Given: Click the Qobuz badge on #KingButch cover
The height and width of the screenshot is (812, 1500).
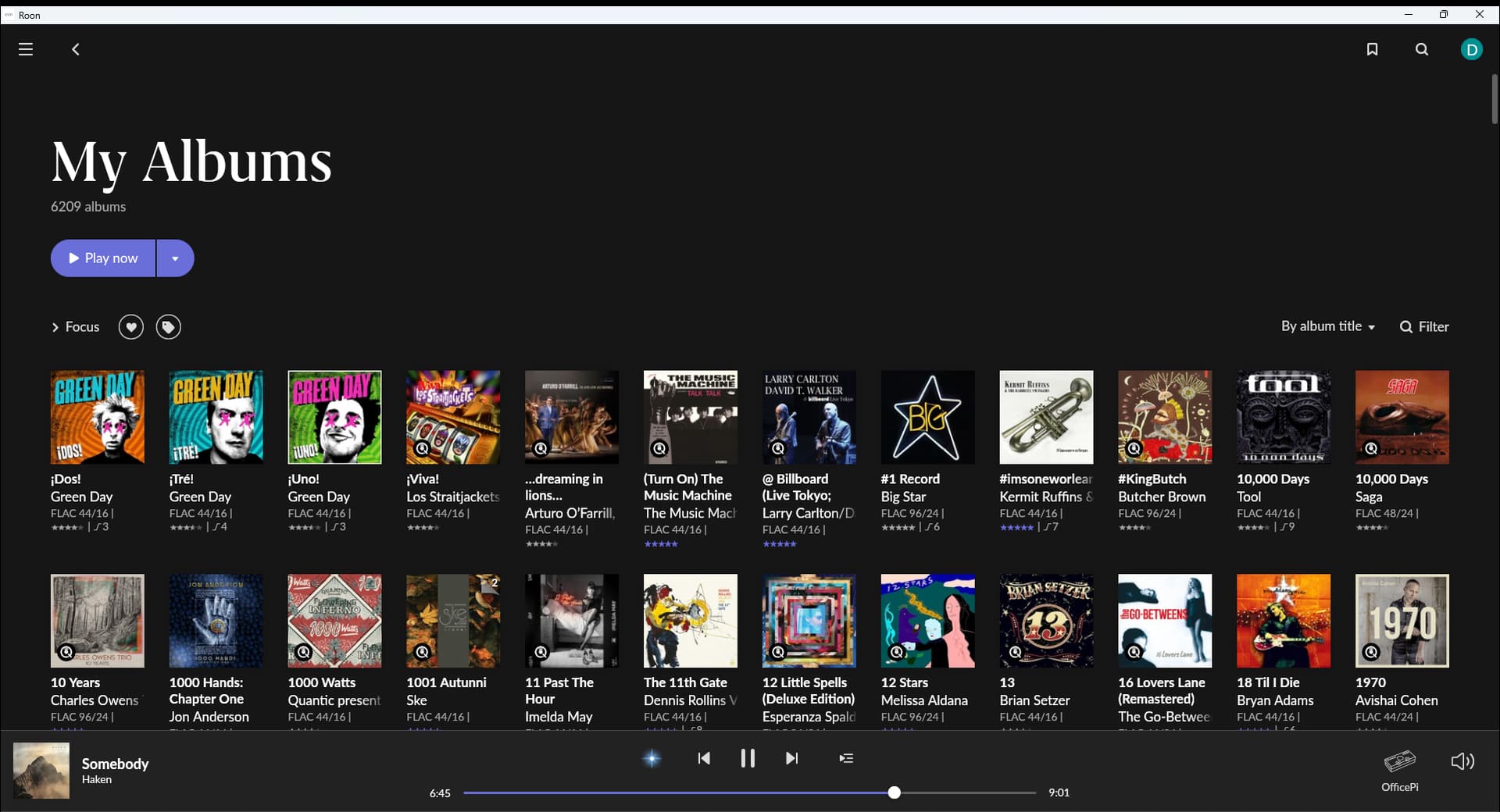Looking at the screenshot, I should click(x=1134, y=448).
